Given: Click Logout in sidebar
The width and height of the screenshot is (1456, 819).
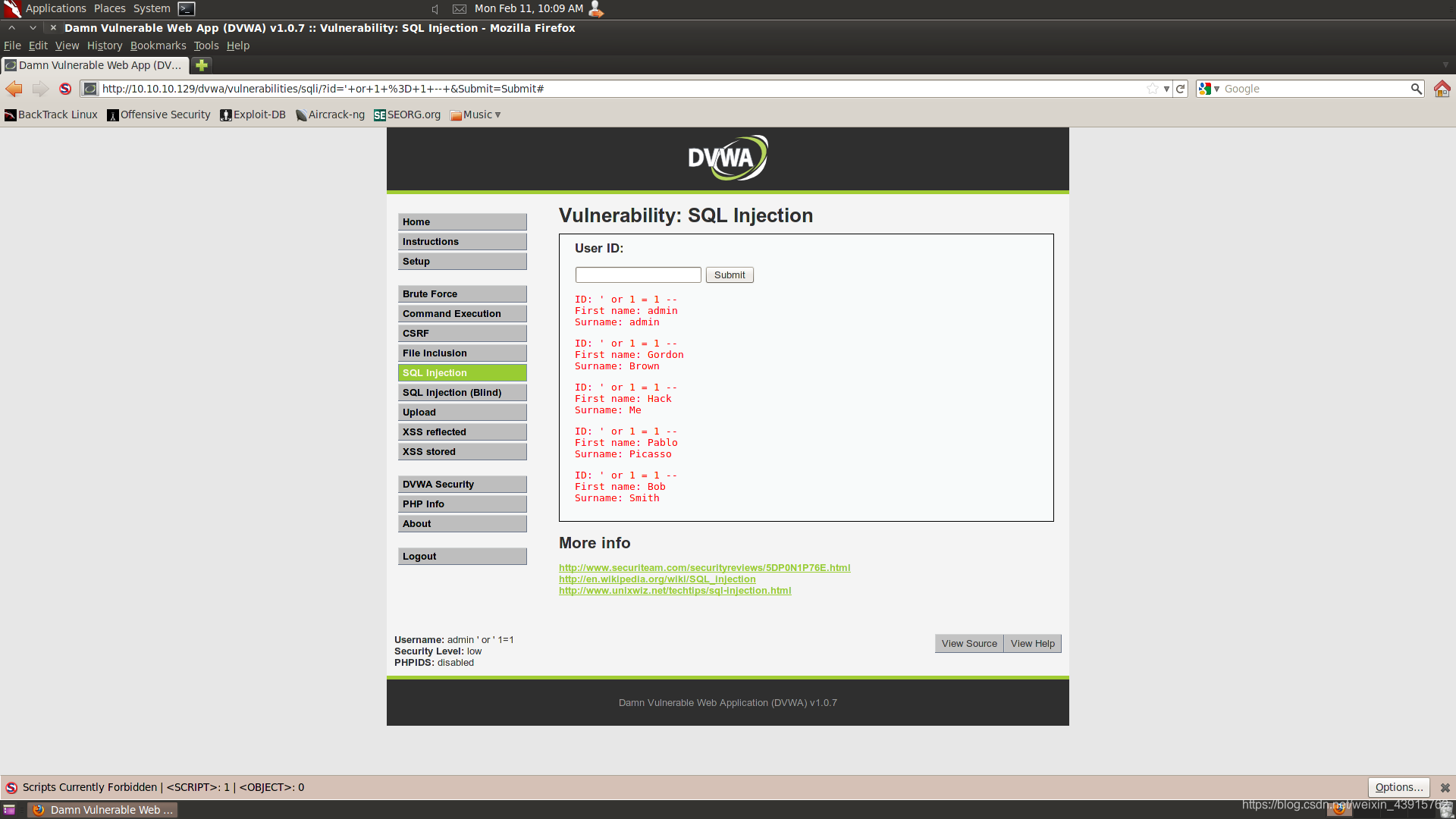Looking at the screenshot, I should click(463, 557).
